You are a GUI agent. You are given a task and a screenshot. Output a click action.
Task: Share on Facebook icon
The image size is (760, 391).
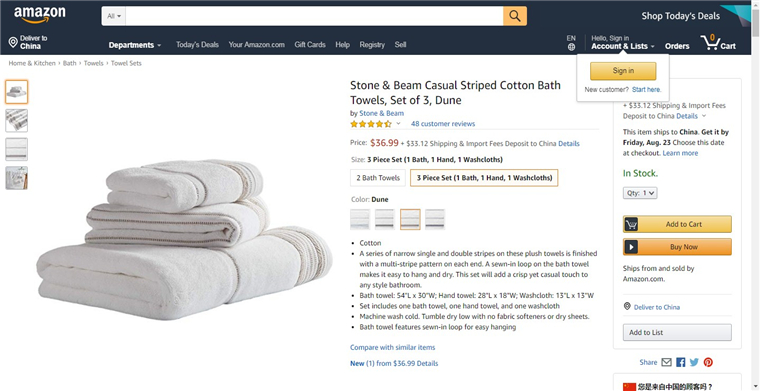tap(681, 362)
